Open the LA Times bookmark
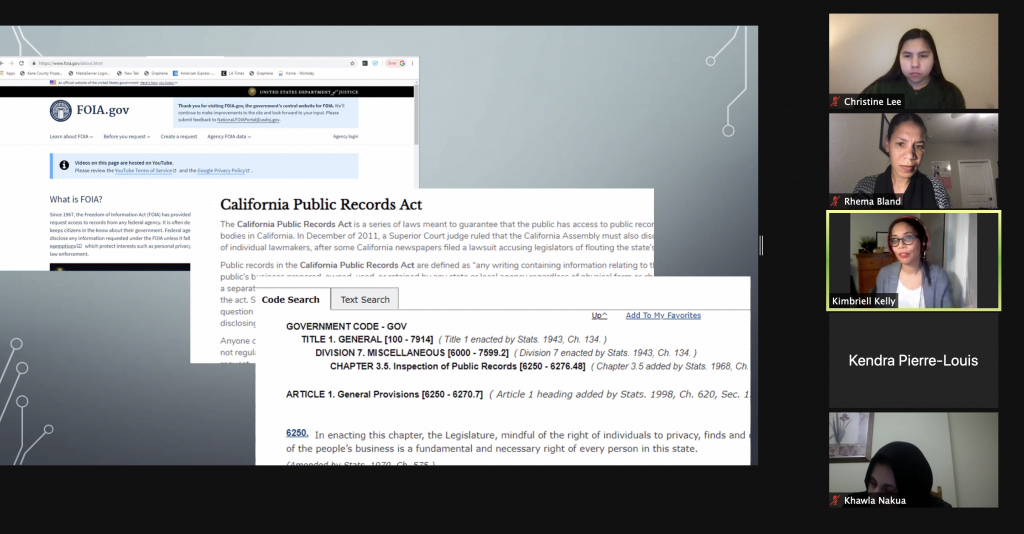Viewport: 1024px width, 534px height. coord(232,73)
